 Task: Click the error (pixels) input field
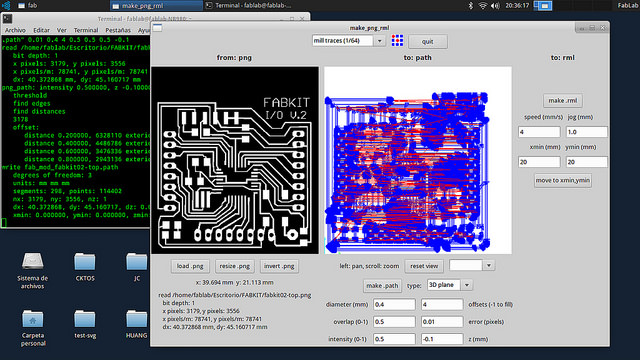click(x=442, y=322)
